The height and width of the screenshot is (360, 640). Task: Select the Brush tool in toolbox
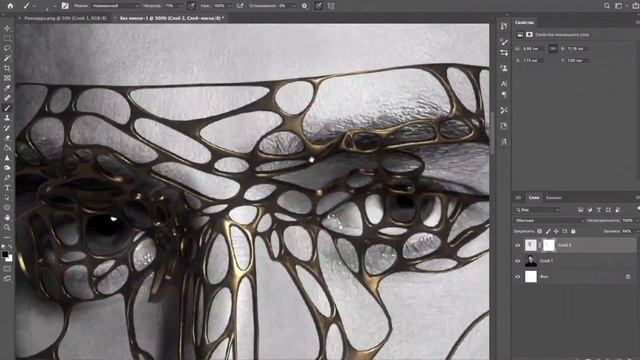(x=7, y=108)
